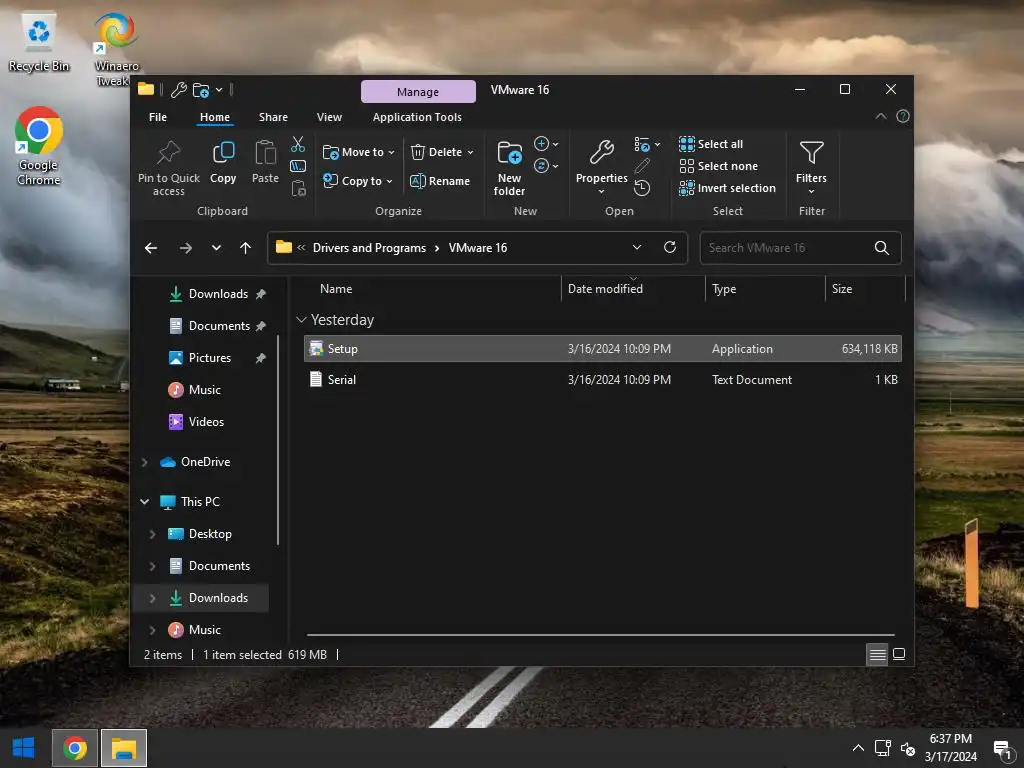The width and height of the screenshot is (1024, 768).
Task: Expand the OneDrive tree node
Action: 144,462
